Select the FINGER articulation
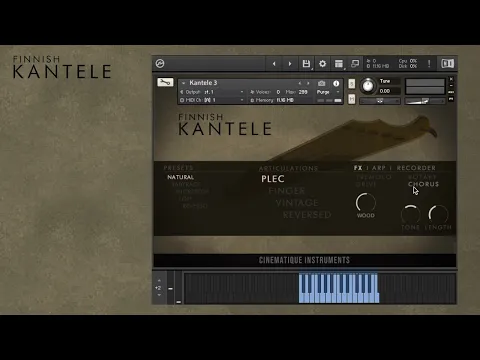480x360 pixels. [x=287, y=191]
